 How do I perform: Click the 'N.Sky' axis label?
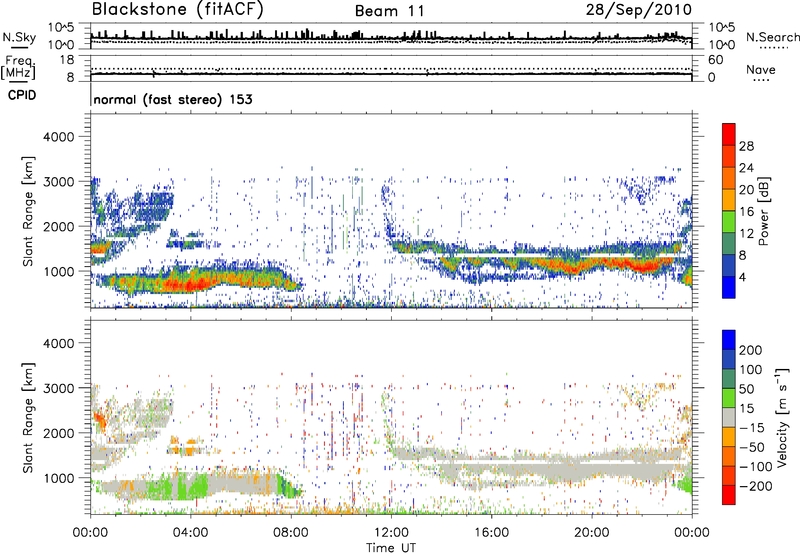point(19,37)
